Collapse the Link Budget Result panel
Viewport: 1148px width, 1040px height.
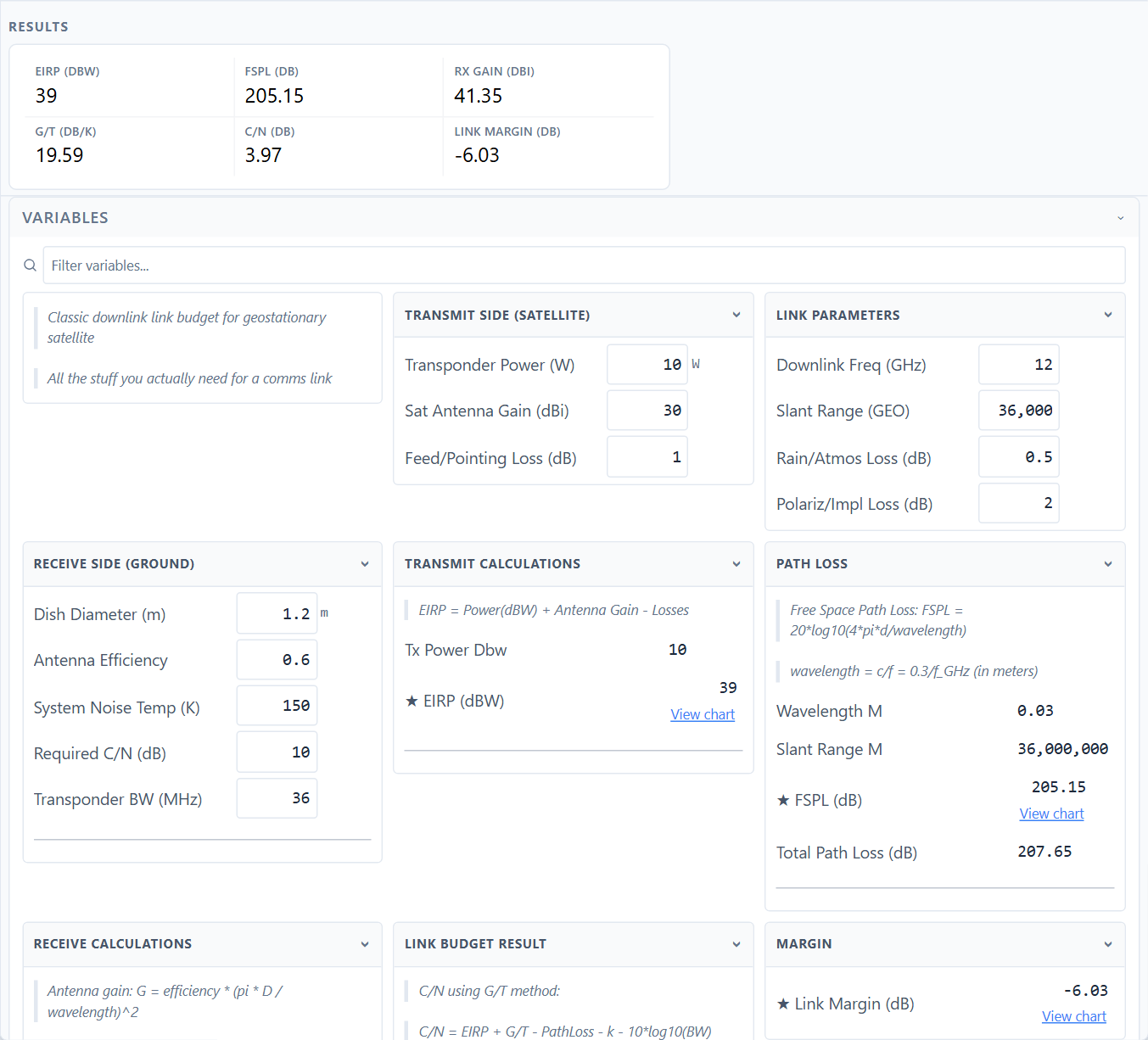[x=736, y=944]
